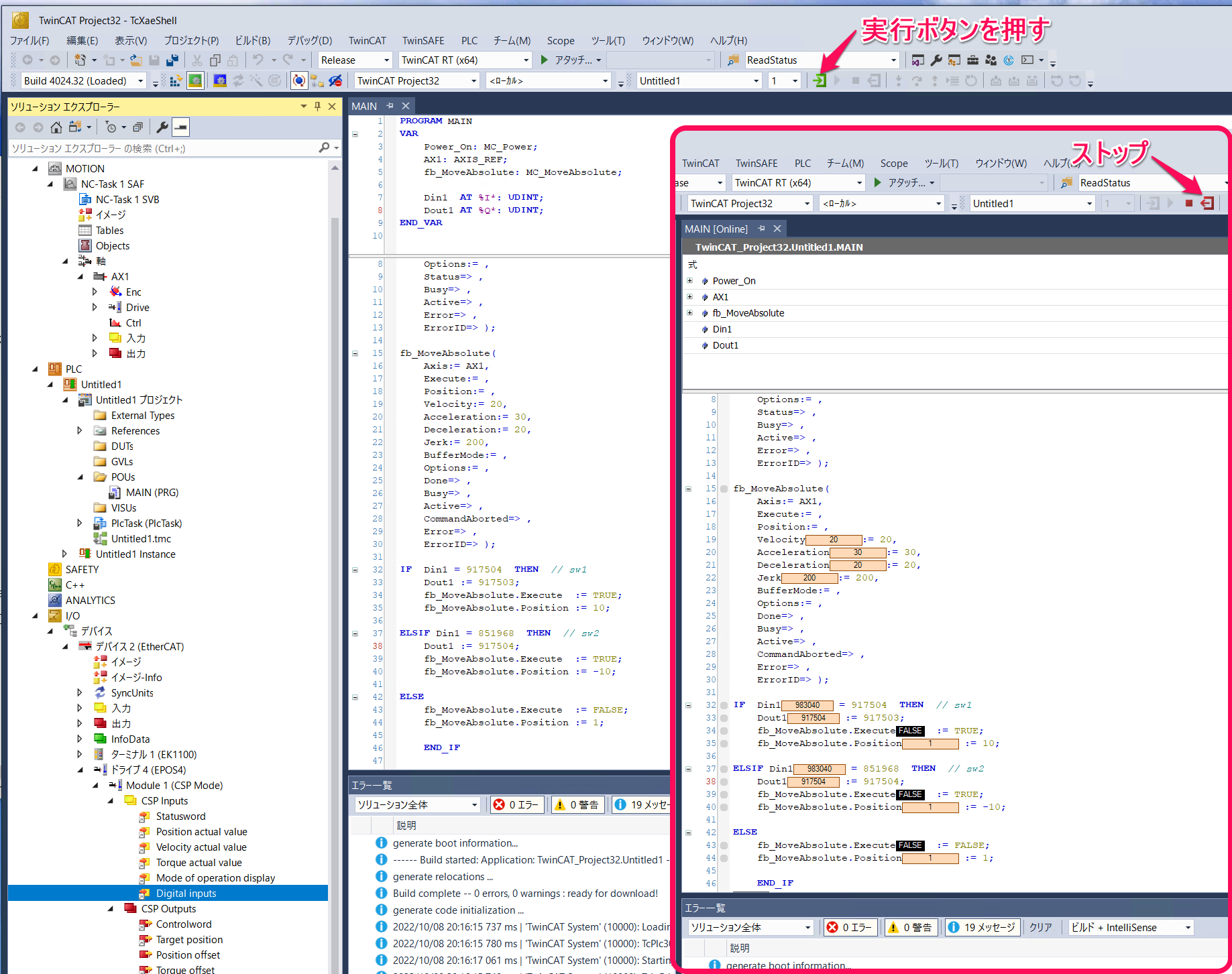Toggle the green Restart in Run Mode button

pyautogui.click(x=195, y=81)
